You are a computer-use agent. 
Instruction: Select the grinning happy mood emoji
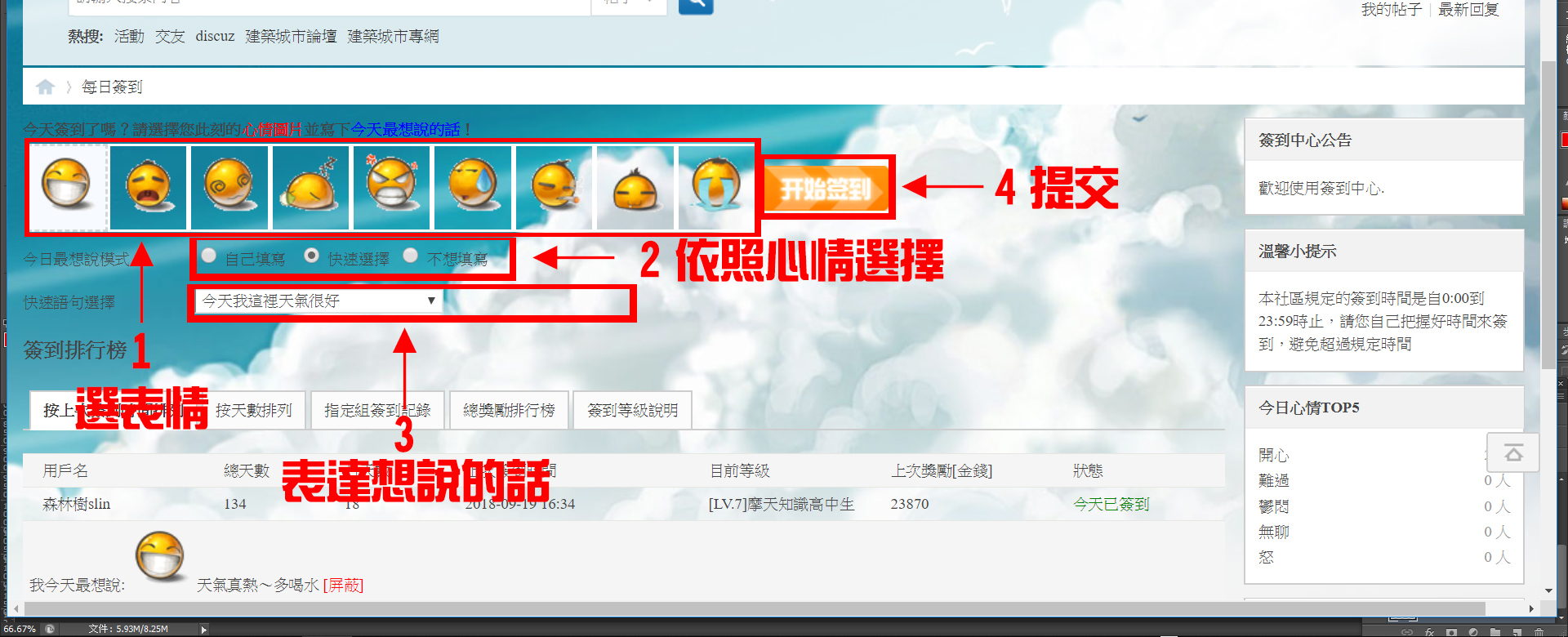click(67, 185)
